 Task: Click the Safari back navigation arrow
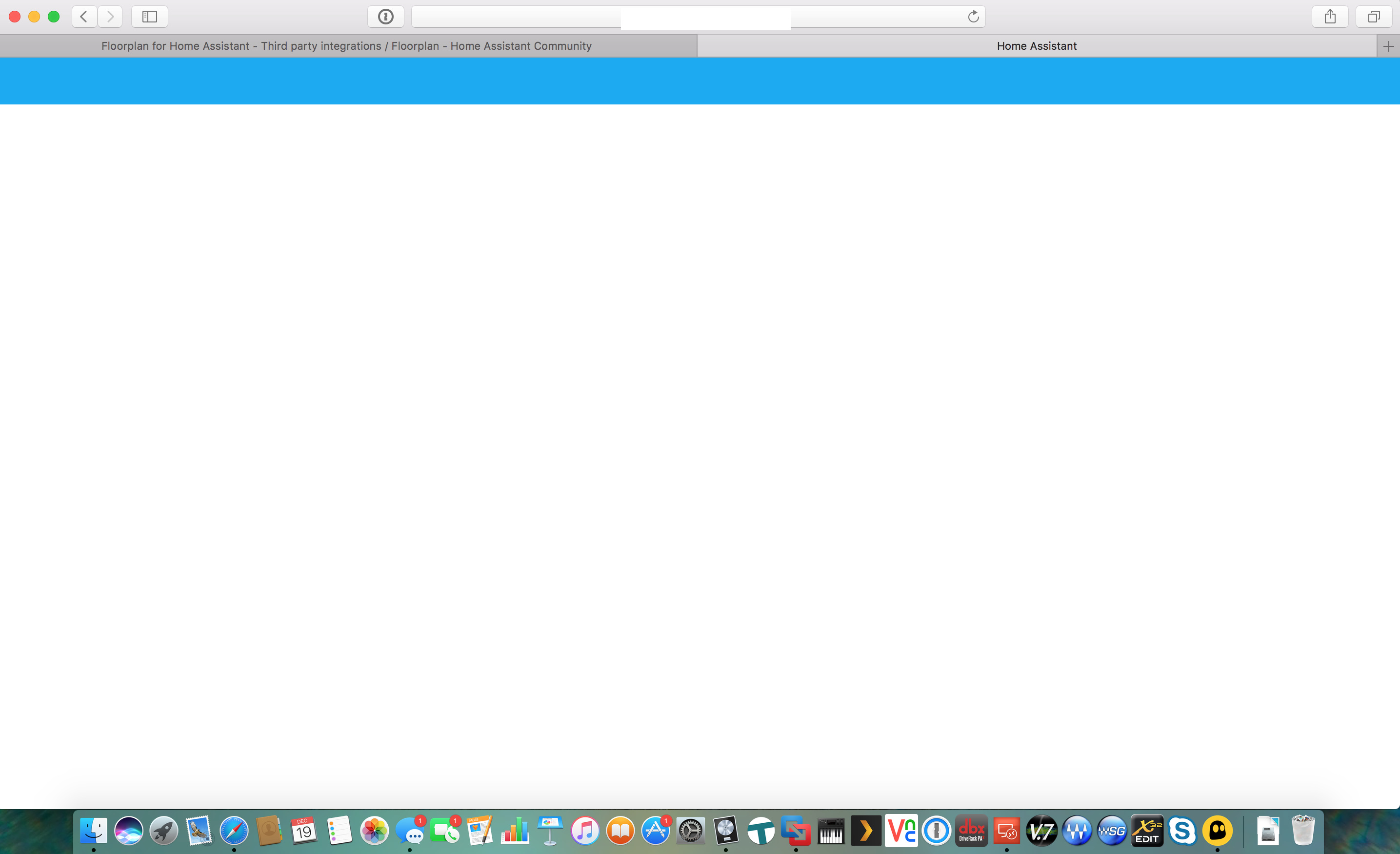84,17
